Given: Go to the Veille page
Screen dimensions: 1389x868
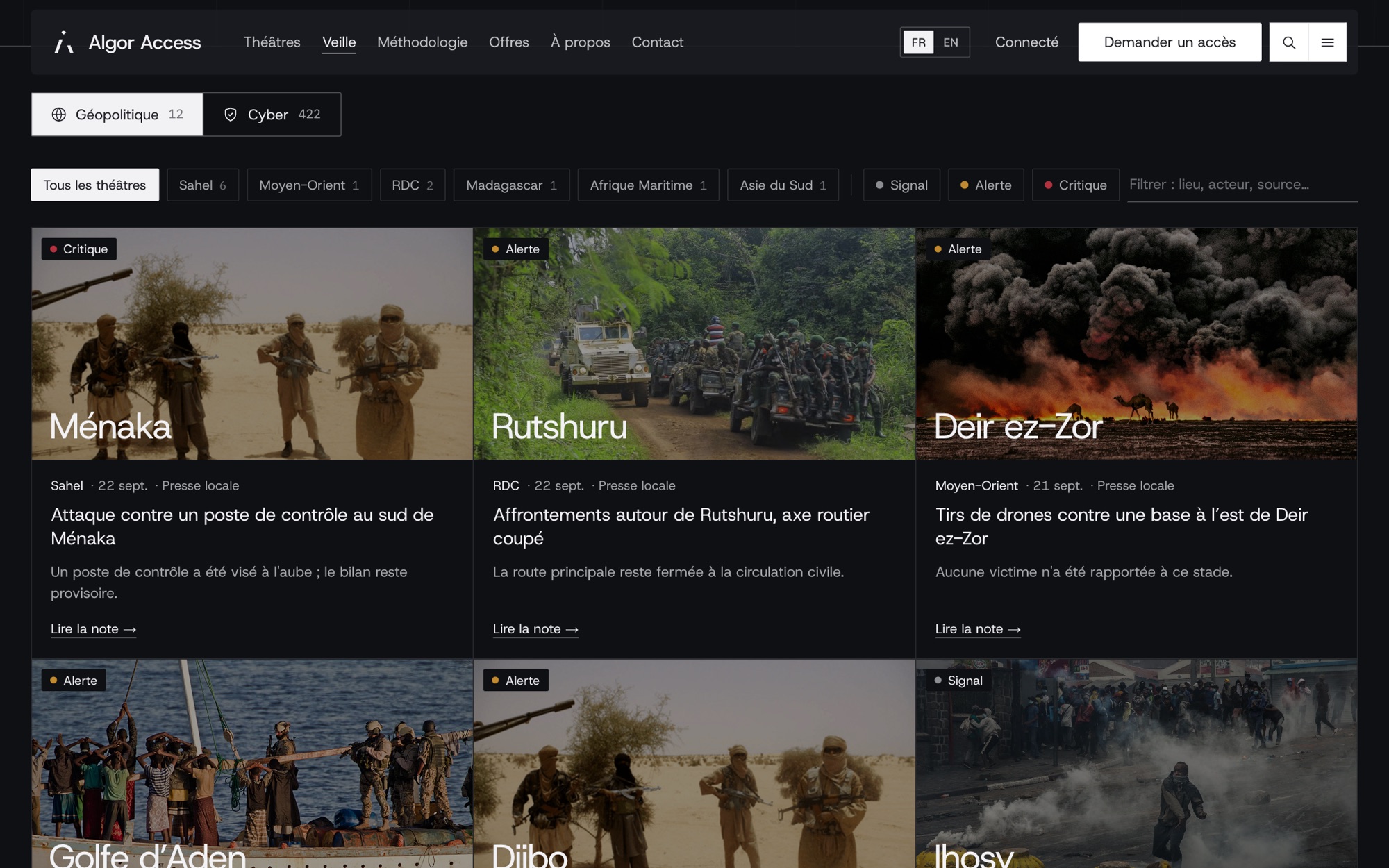Looking at the screenshot, I should [x=339, y=42].
